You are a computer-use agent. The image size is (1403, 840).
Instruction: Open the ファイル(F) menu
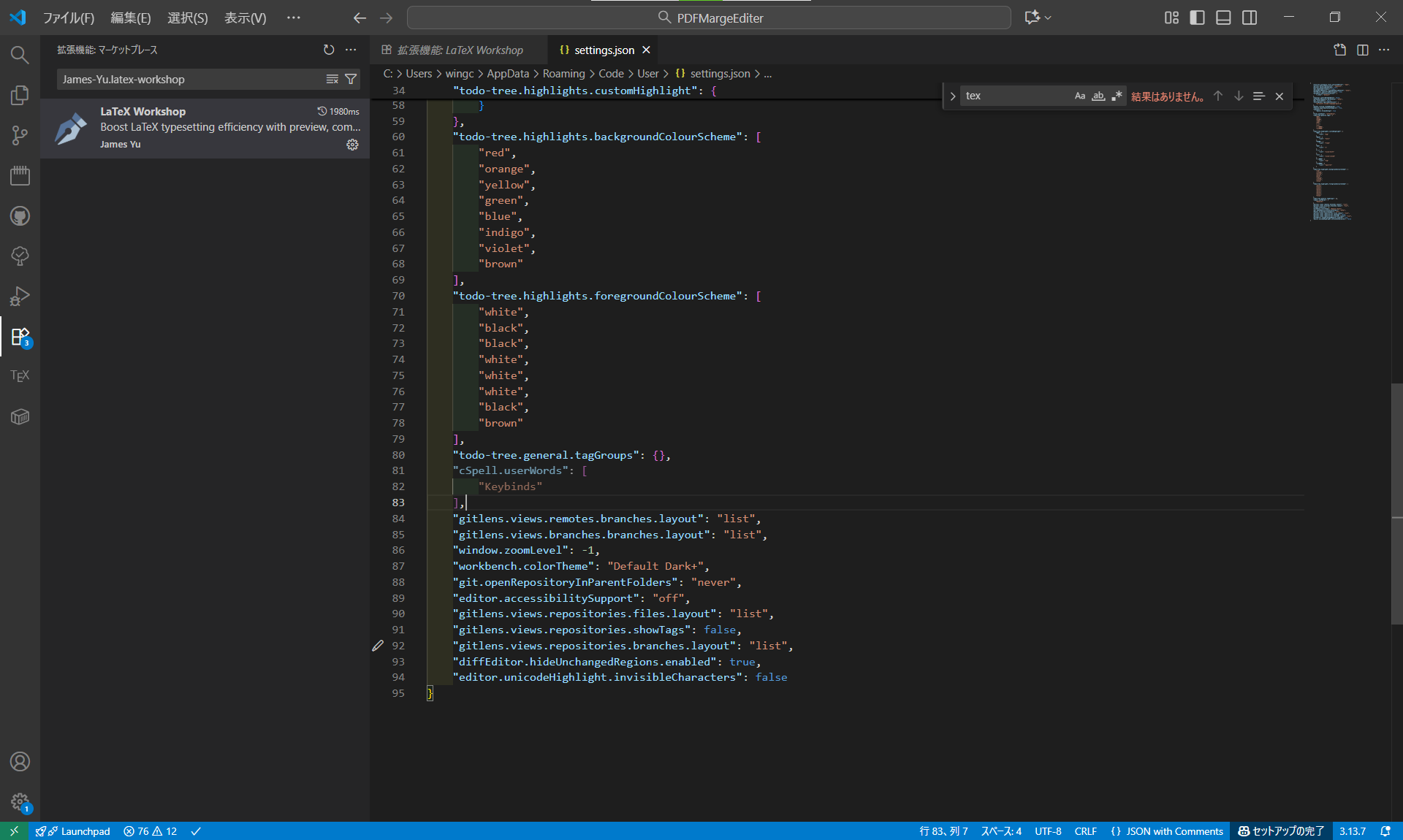tap(69, 18)
